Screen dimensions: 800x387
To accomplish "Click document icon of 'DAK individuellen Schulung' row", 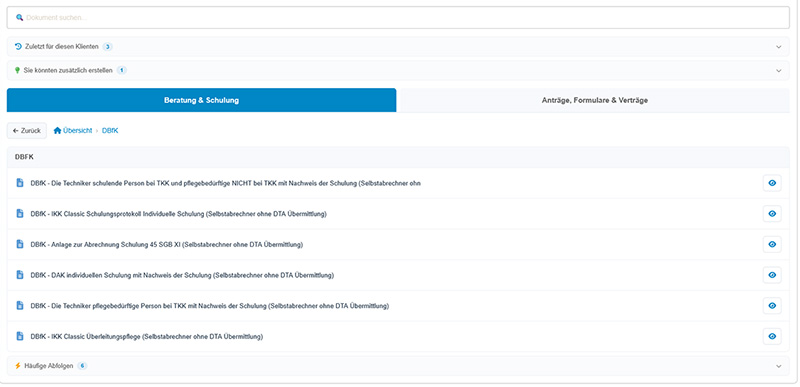I will [x=20, y=275].
